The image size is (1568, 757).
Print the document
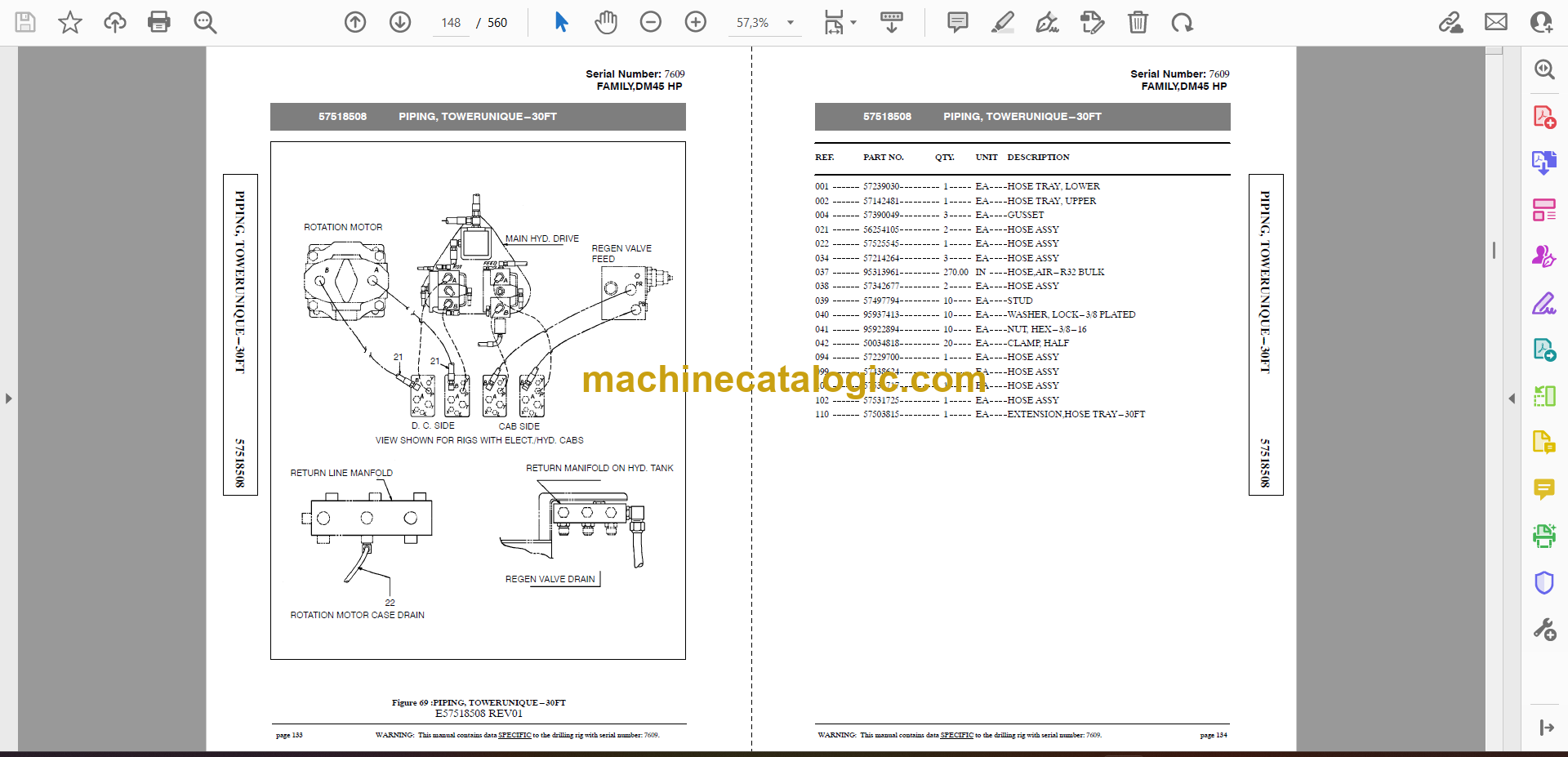pyautogui.click(x=159, y=22)
